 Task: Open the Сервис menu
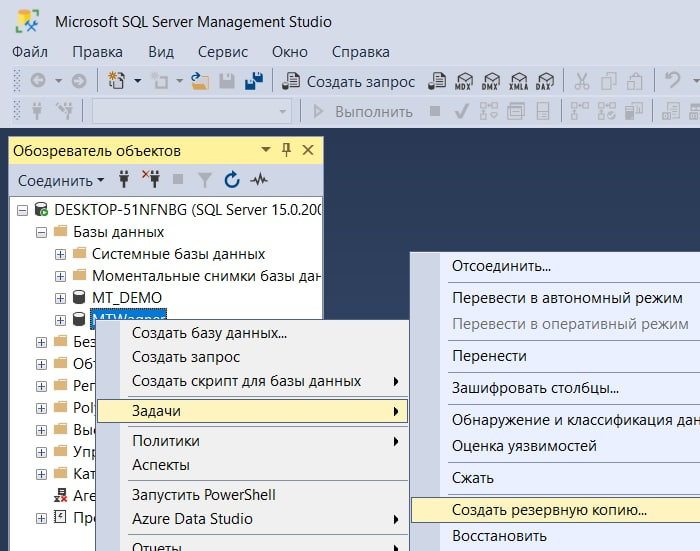tap(223, 51)
